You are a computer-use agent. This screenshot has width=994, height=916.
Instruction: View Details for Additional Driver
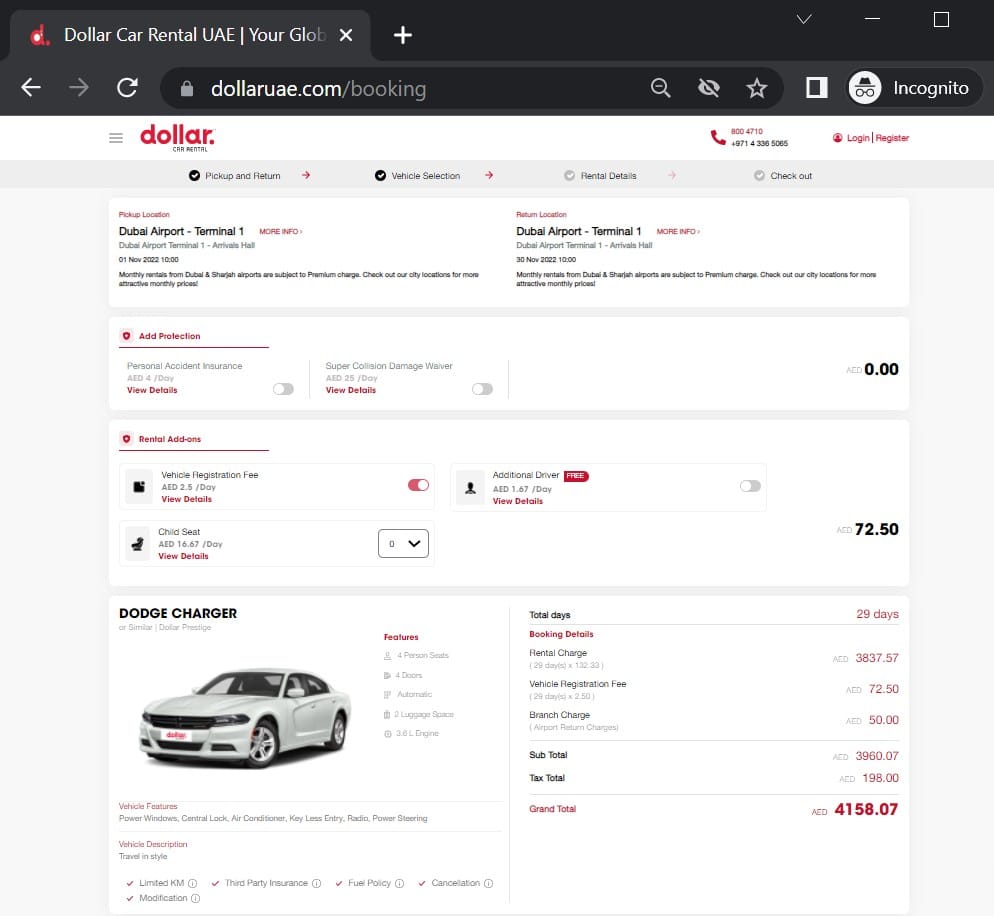[x=518, y=501]
